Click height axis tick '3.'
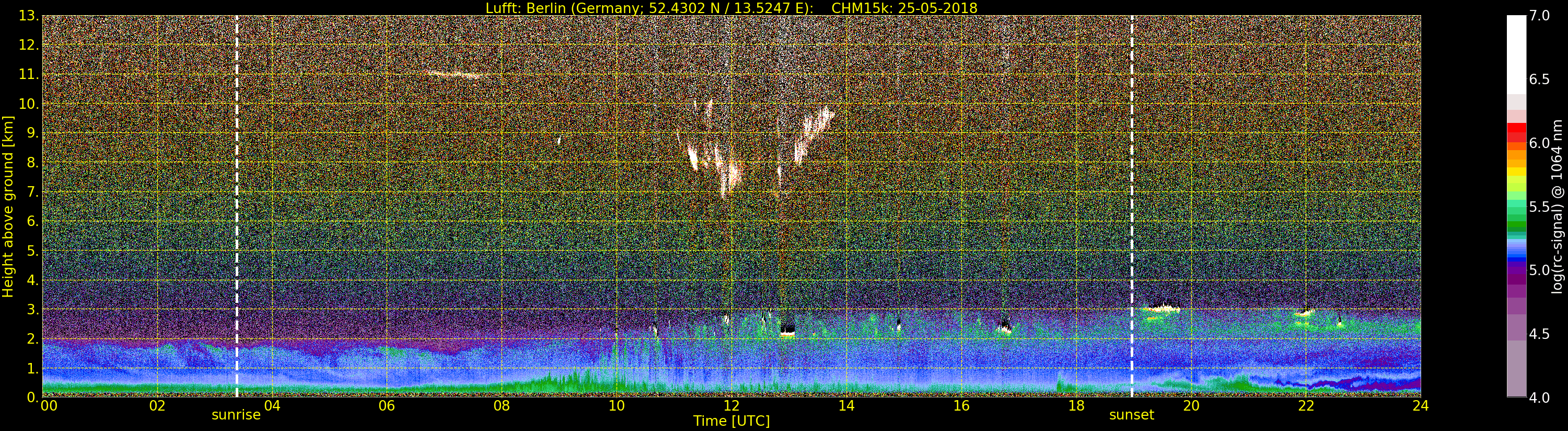This screenshot has width=1568, height=431. (x=32, y=309)
